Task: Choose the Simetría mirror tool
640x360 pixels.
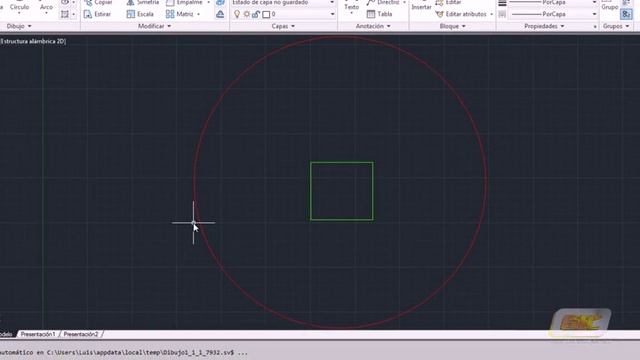Action: [143, 2]
